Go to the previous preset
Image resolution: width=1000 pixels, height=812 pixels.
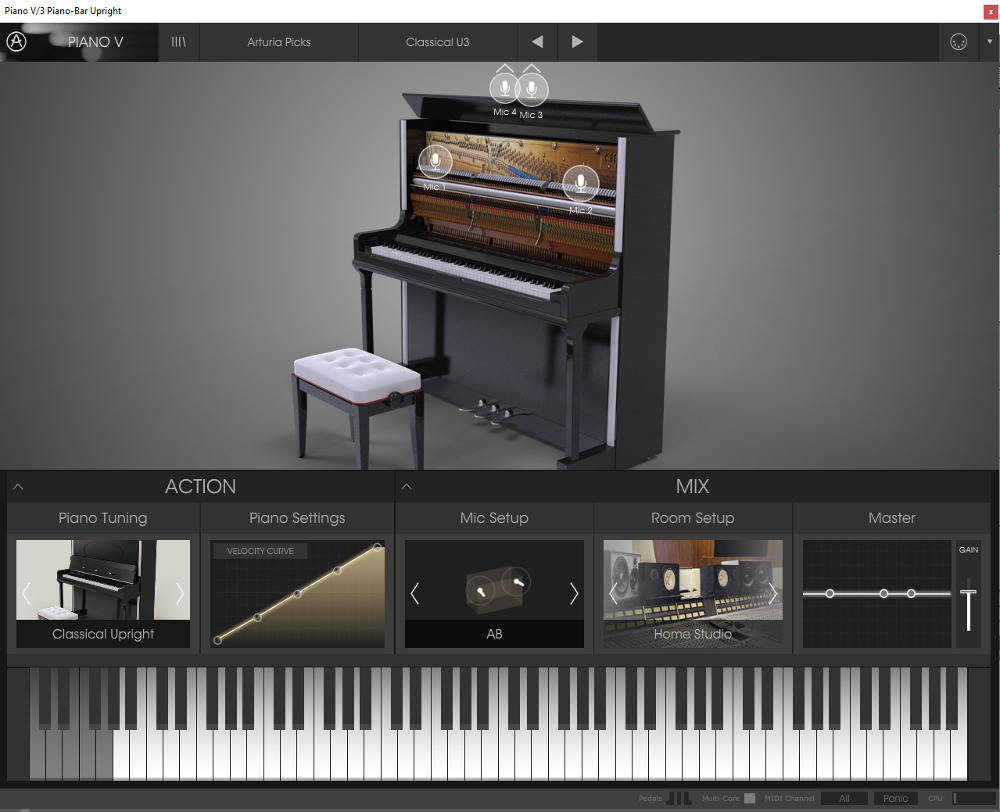coord(538,42)
